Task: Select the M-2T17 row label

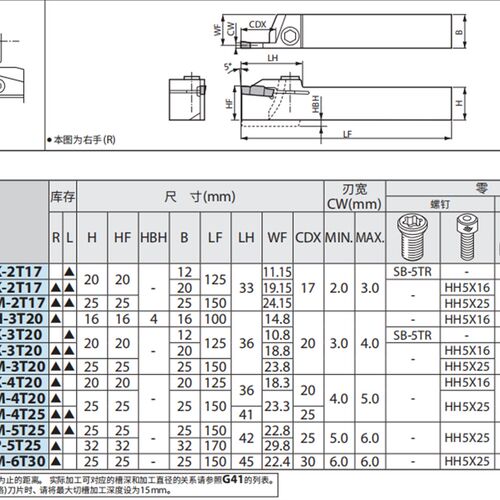Action: [x=22, y=303]
